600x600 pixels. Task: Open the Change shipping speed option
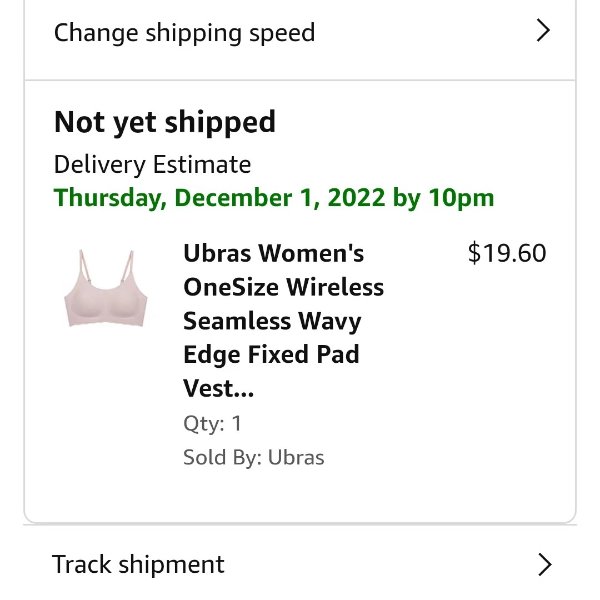click(300, 33)
